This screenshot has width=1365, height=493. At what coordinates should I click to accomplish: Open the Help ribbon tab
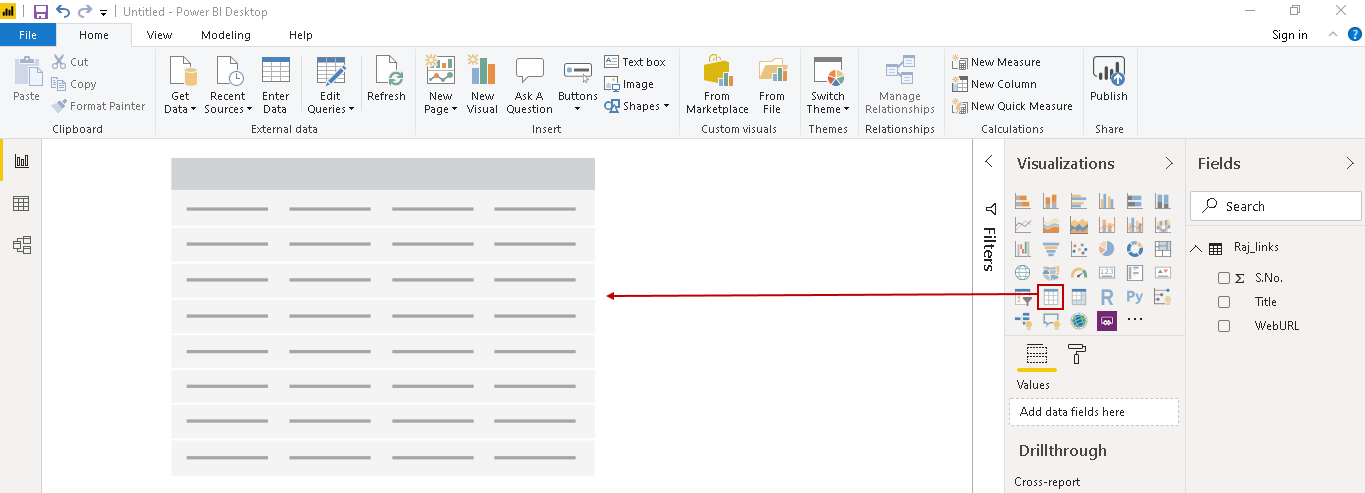click(x=301, y=35)
